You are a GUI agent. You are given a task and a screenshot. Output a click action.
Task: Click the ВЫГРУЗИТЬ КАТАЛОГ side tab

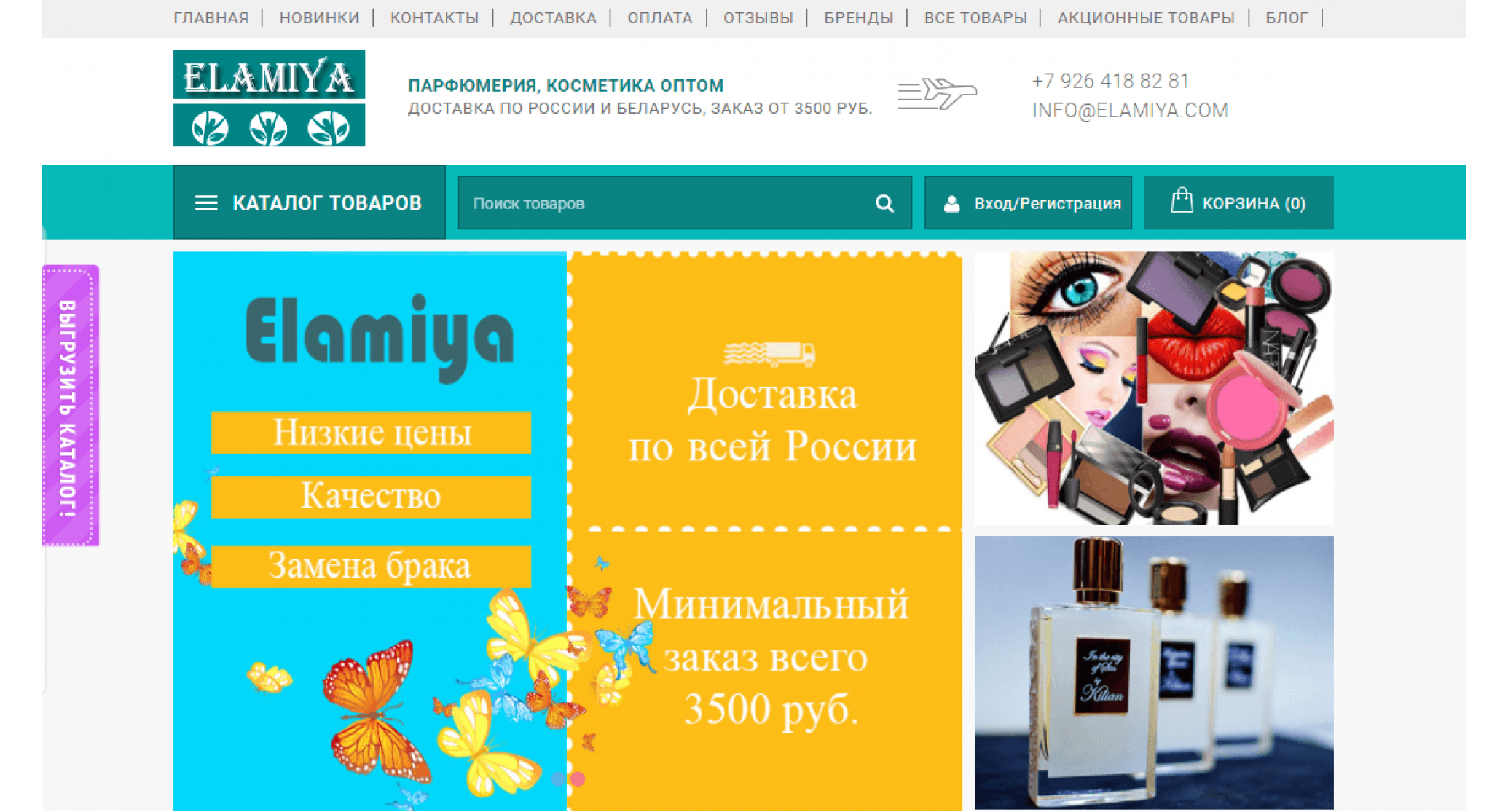pos(70,406)
